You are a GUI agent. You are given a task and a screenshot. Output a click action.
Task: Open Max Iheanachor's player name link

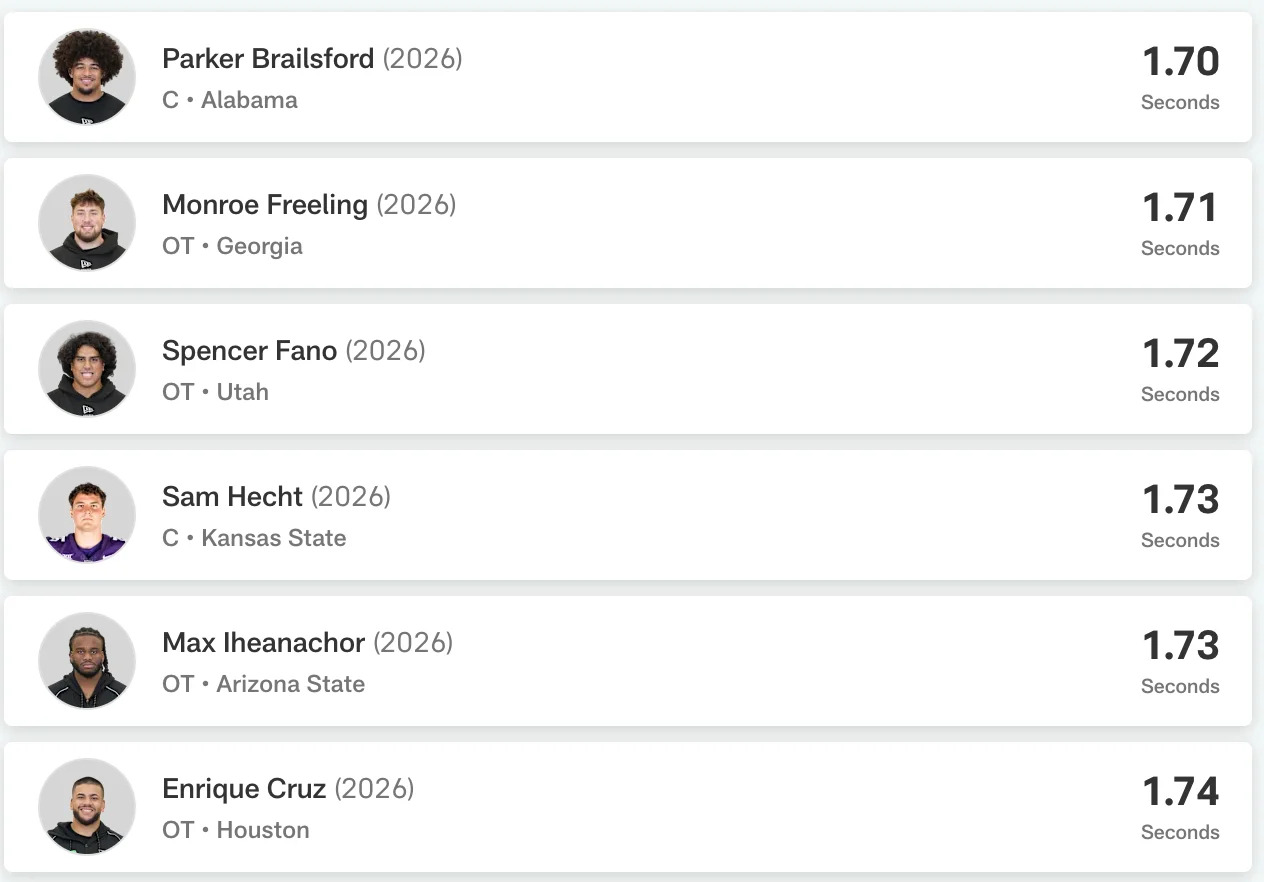(x=263, y=643)
